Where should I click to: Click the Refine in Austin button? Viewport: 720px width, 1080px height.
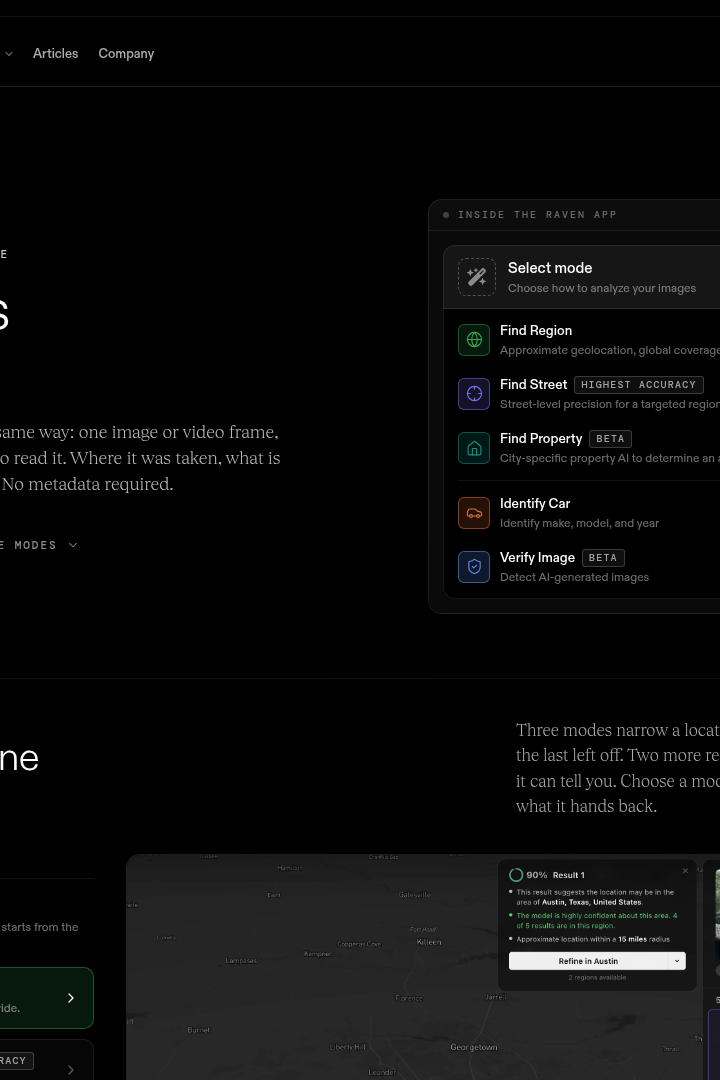588,961
